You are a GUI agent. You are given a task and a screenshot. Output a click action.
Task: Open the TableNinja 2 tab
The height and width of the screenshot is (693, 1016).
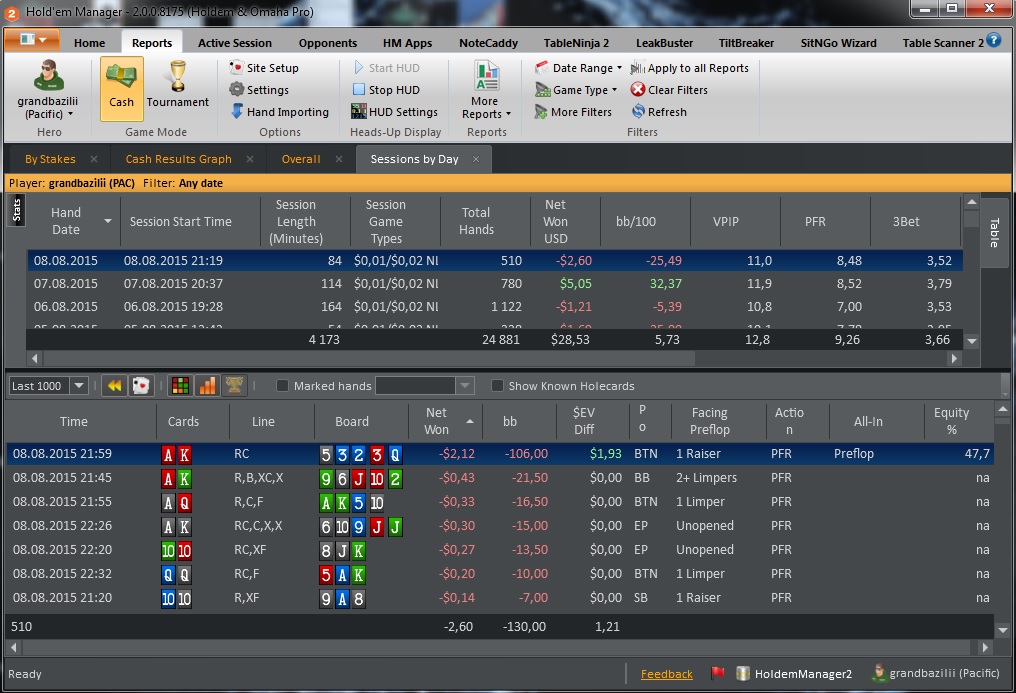[x=576, y=43]
